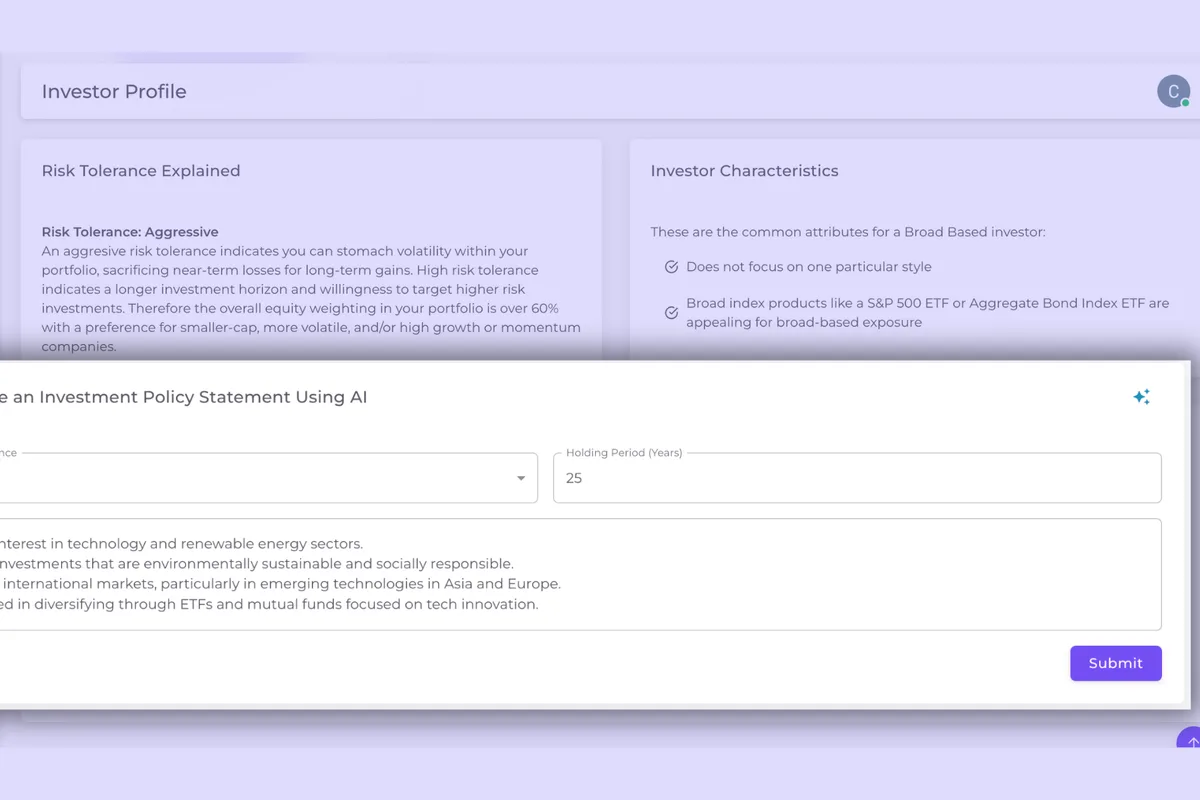This screenshot has width=1200, height=800.
Task: Click the AI sparkle icon in dialog
Action: coord(1141,397)
